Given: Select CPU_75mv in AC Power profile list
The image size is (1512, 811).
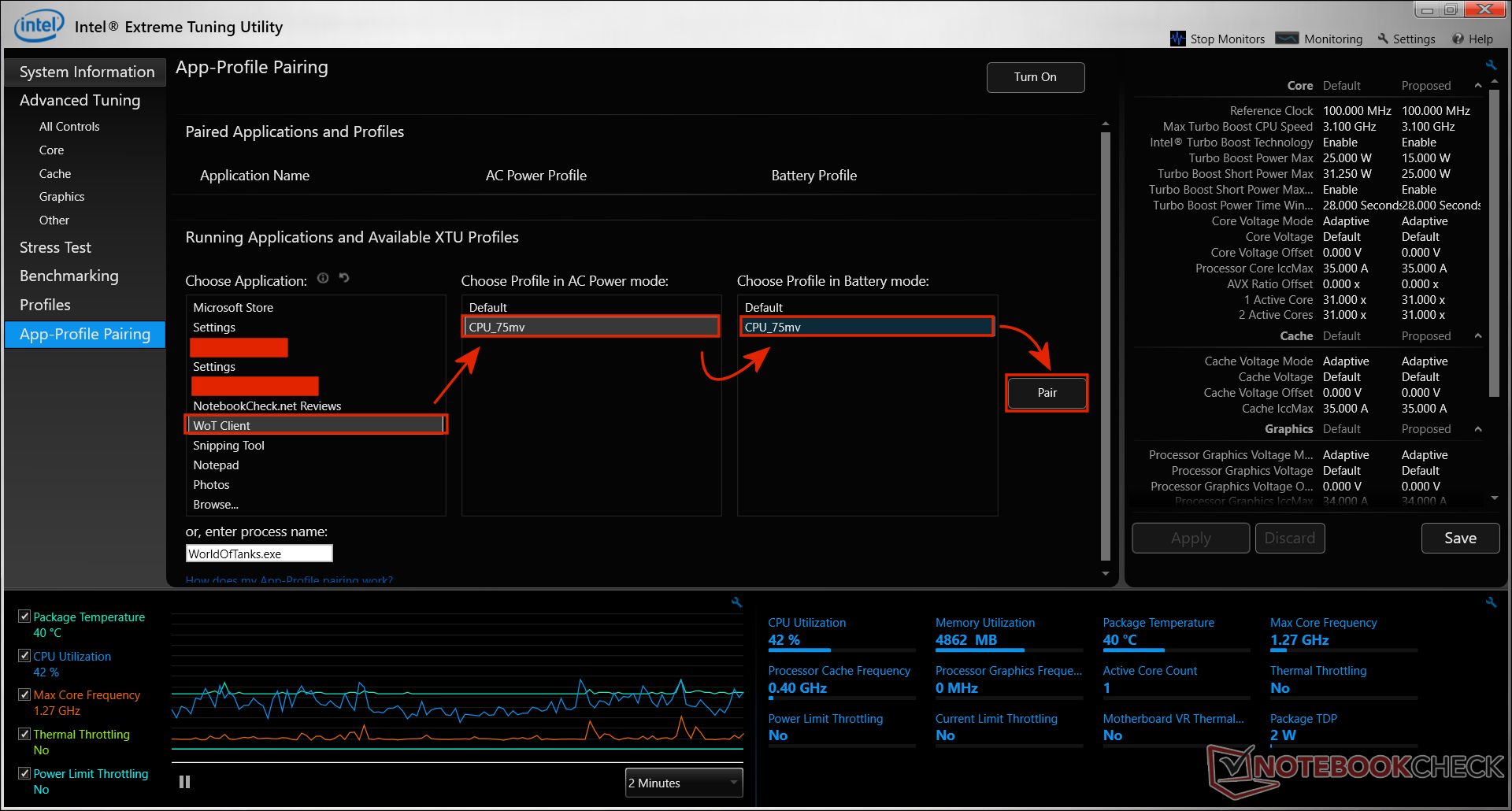Looking at the screenshot, I should click(591, 327).
